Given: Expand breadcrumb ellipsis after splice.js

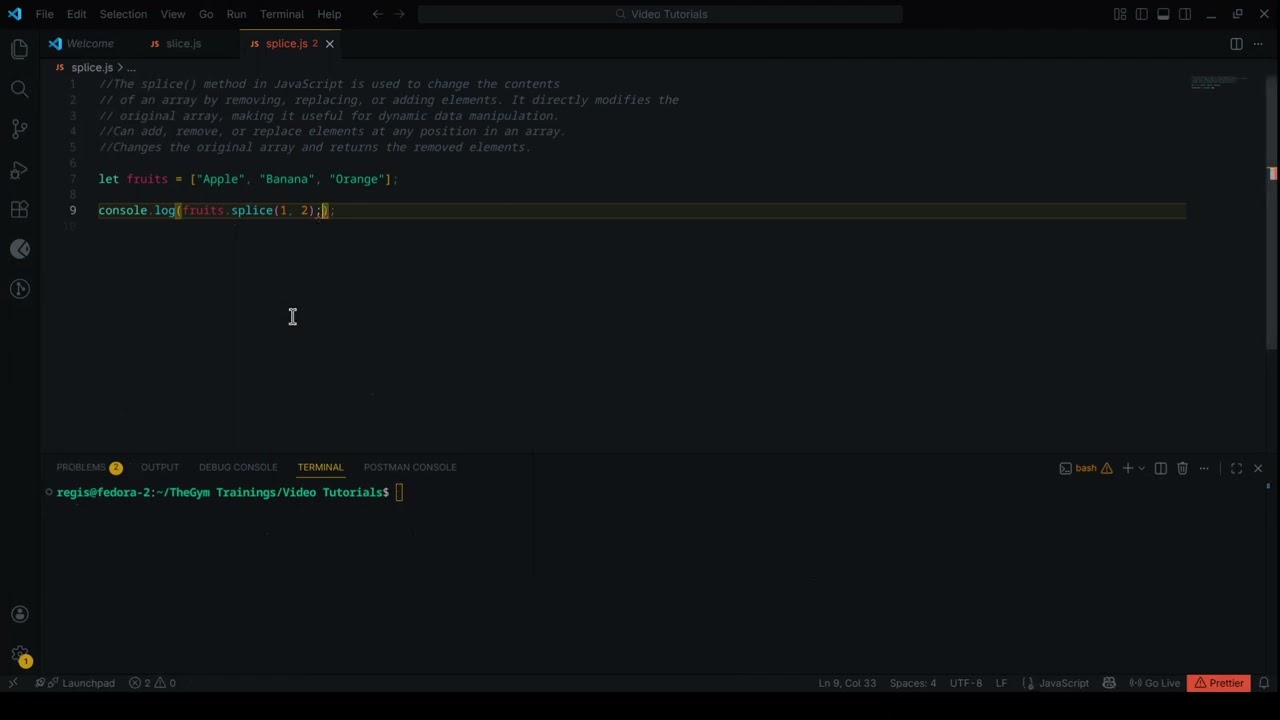Looking at the screenshot, I should (x=131, y=67).
